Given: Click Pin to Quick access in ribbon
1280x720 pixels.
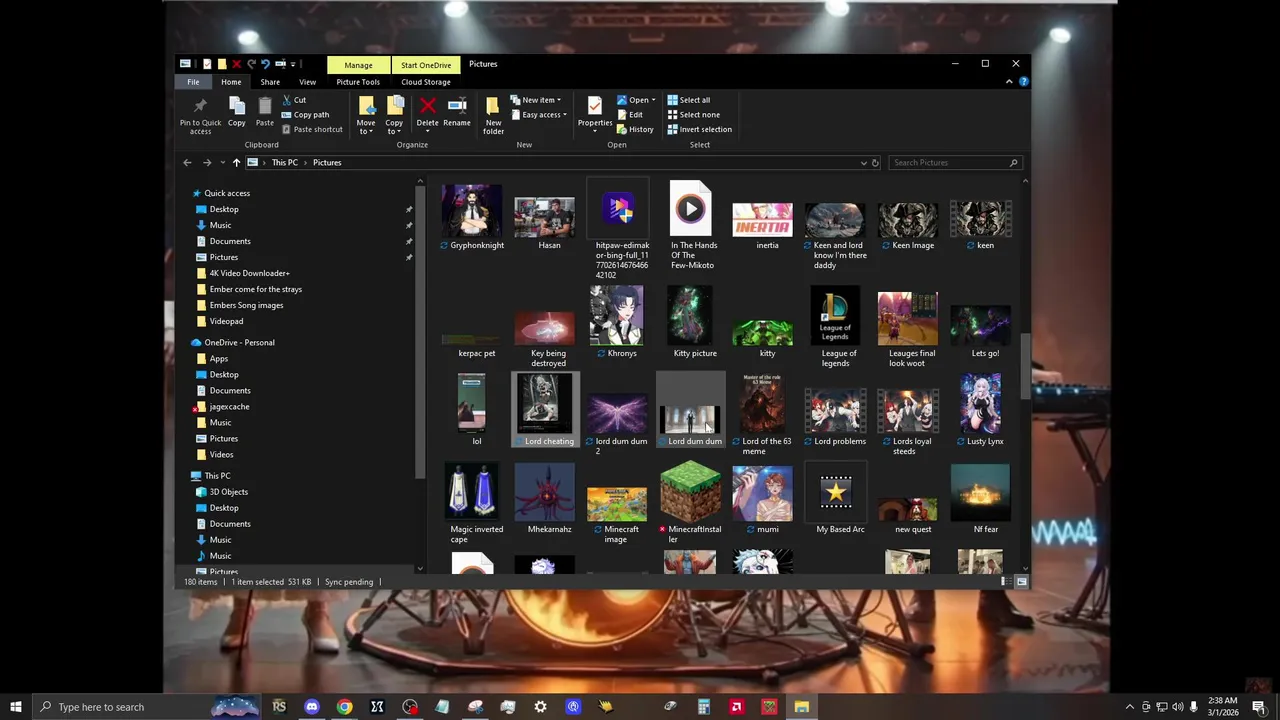Looking at the screenshot, I should (x=200, y=115).
